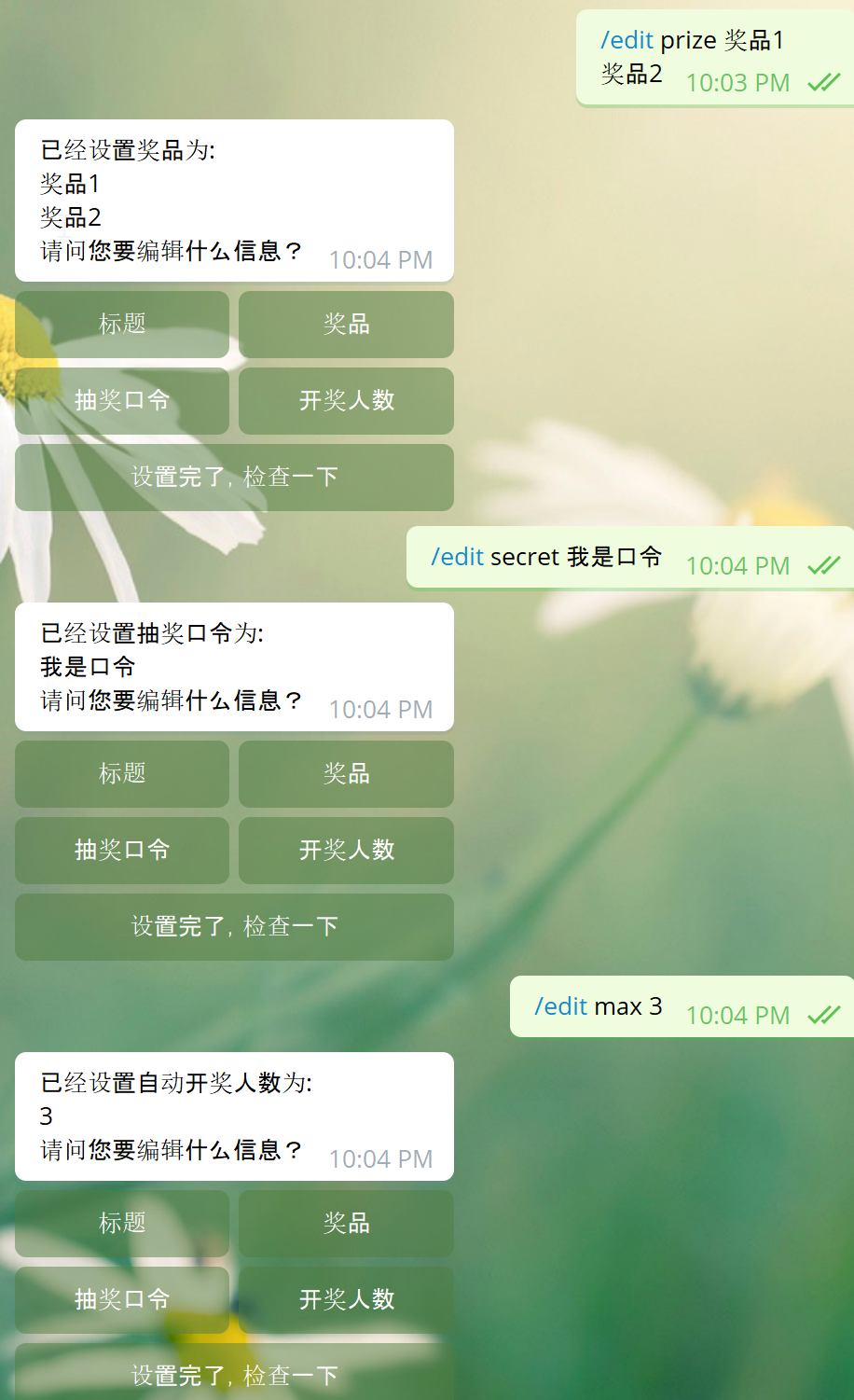Click 奖品 button under 抽奖口令 confirmation
854x1400 pixels.
[346, 774]
